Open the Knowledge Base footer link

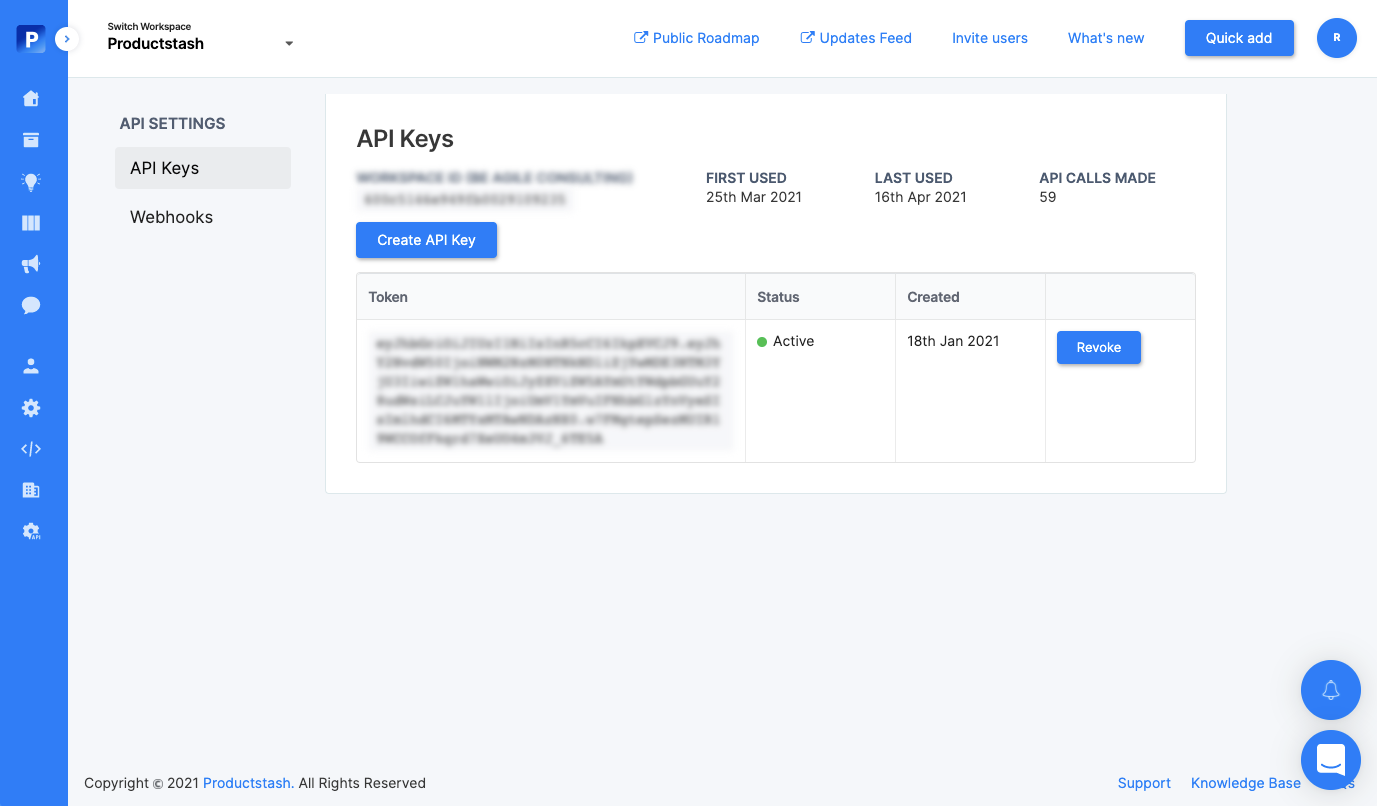coord(1246,783)
